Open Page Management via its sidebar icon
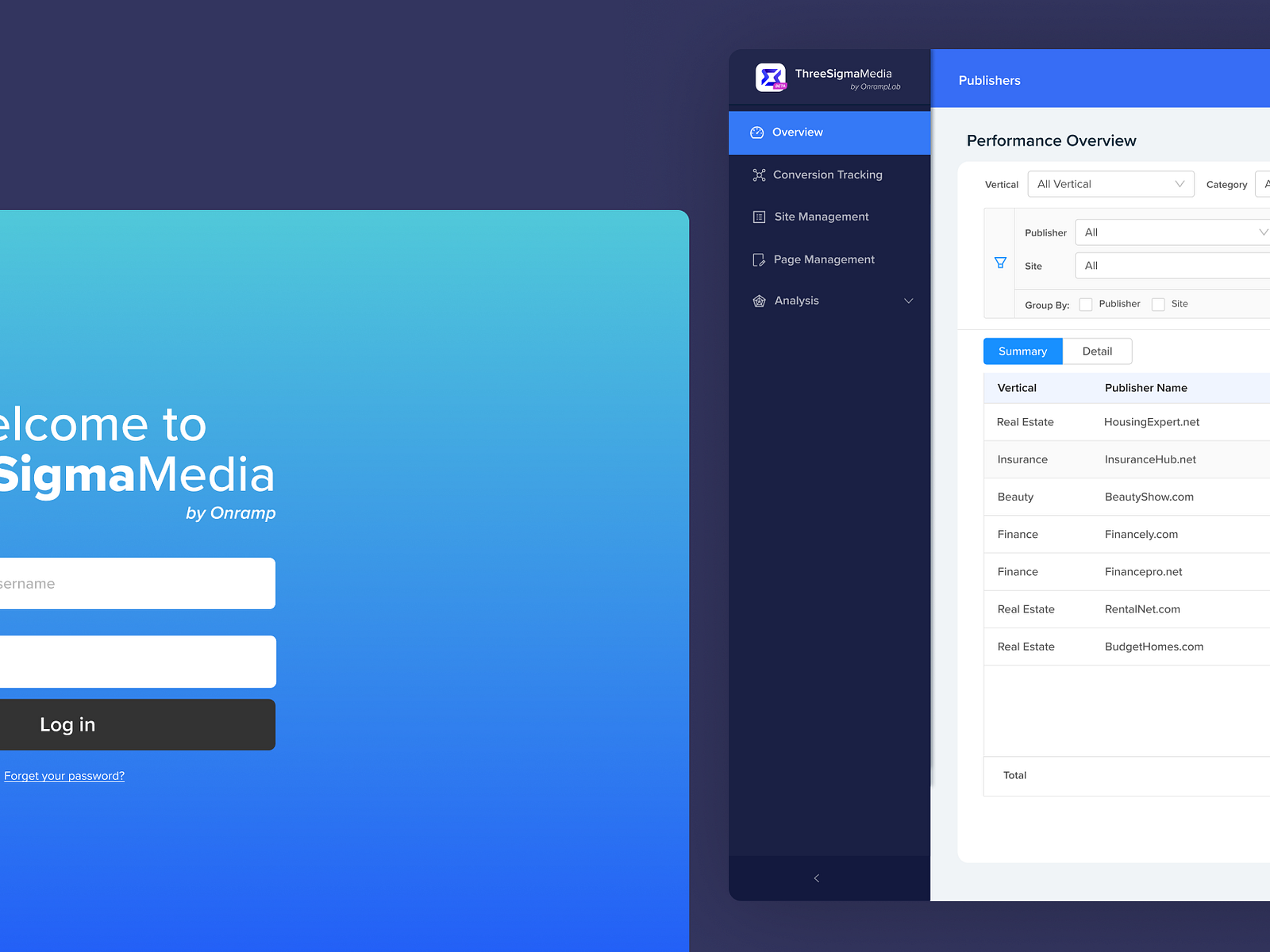 point(758,259)
